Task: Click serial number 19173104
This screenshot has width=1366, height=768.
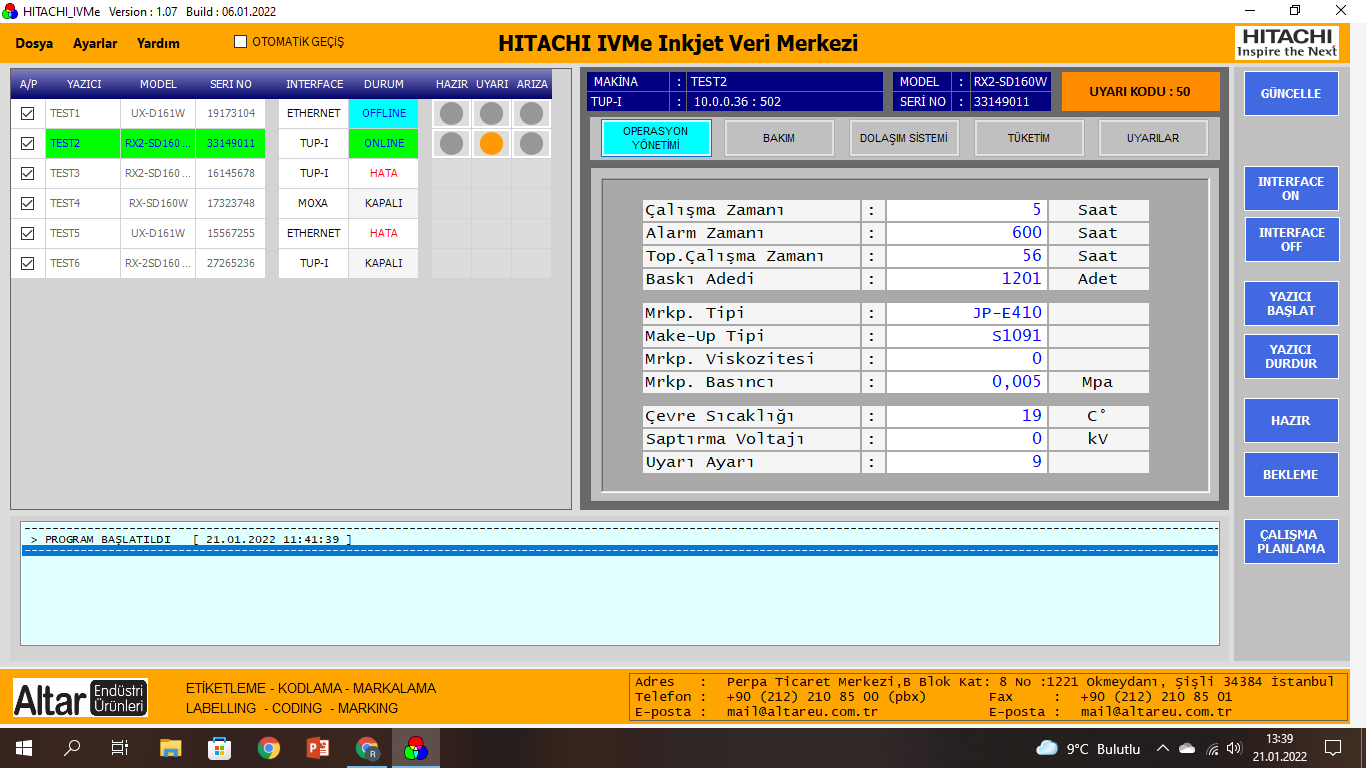Action: point(231,113)
